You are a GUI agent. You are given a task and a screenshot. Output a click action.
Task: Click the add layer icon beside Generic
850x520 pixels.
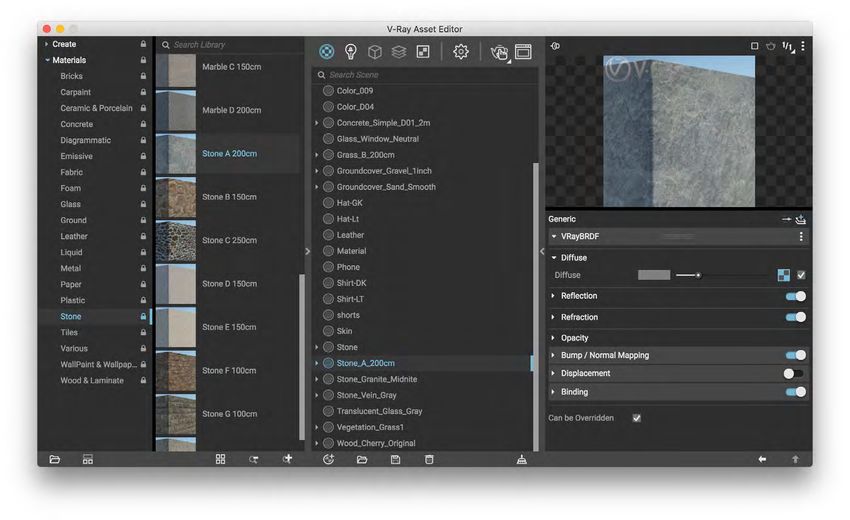pos(801,219)
